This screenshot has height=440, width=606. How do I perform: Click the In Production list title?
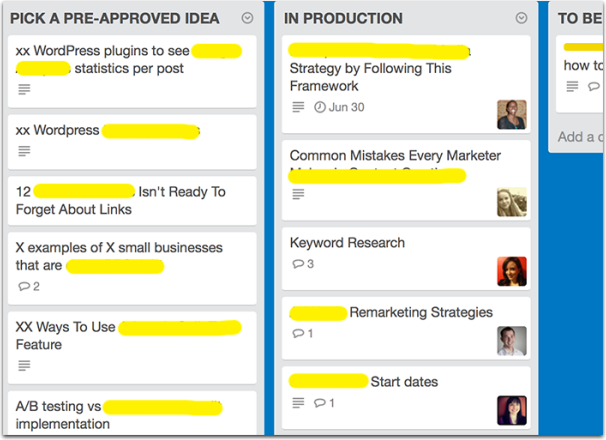click(343, 19)
